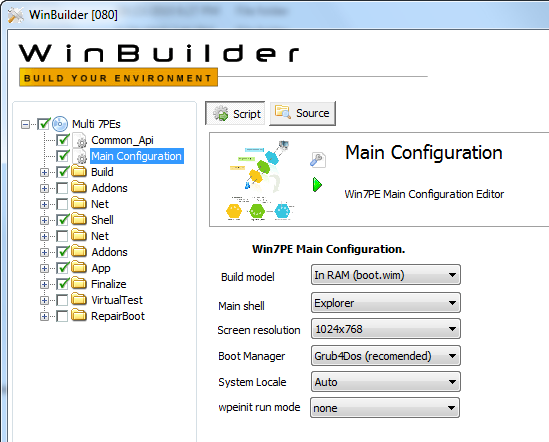Open the Main shell dropdown

(385, 303)
